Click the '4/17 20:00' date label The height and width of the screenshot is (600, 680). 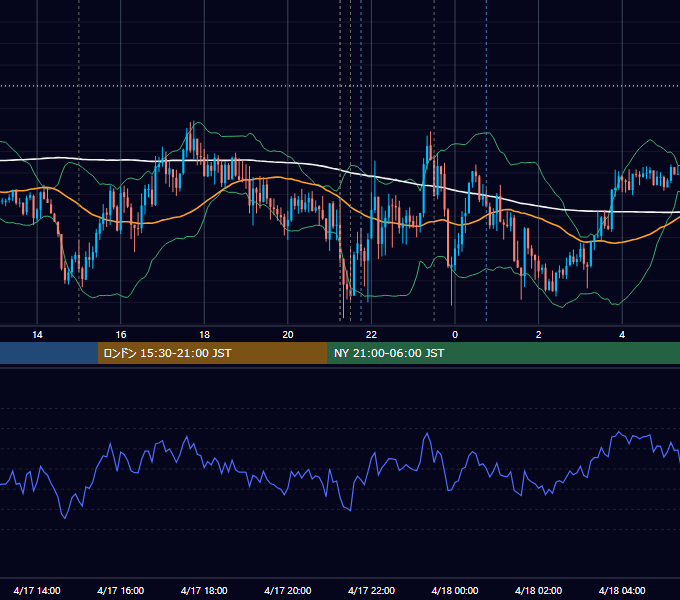coord(288,590)
